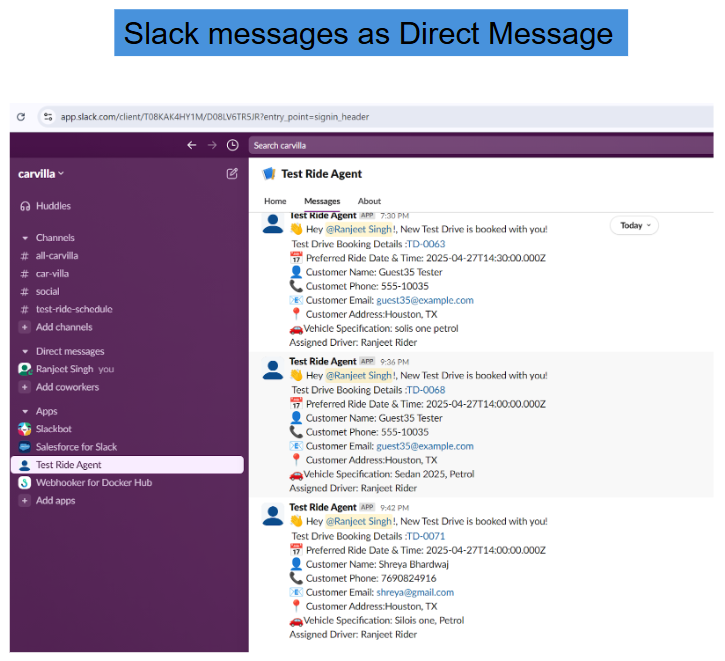725x661 pixels.
Task: Switch to the Messages tab
Action: 322,201
